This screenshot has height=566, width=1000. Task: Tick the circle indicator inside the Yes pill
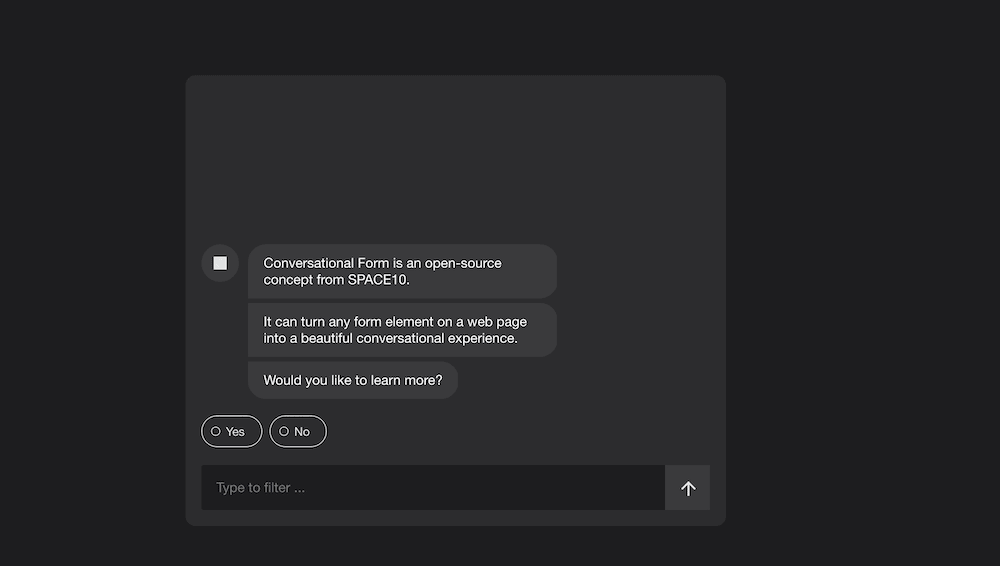tap(216, 431)
